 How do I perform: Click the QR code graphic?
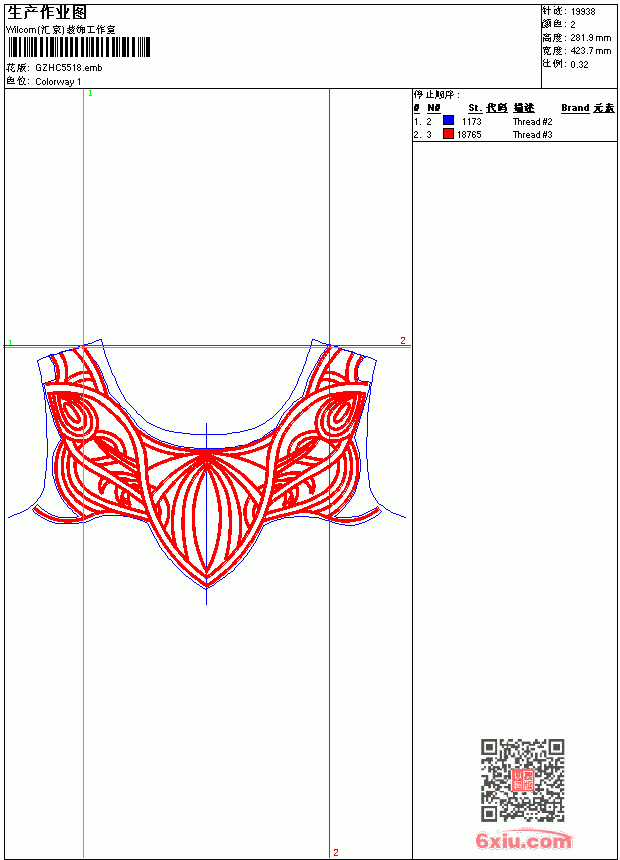tap(522, 780)
